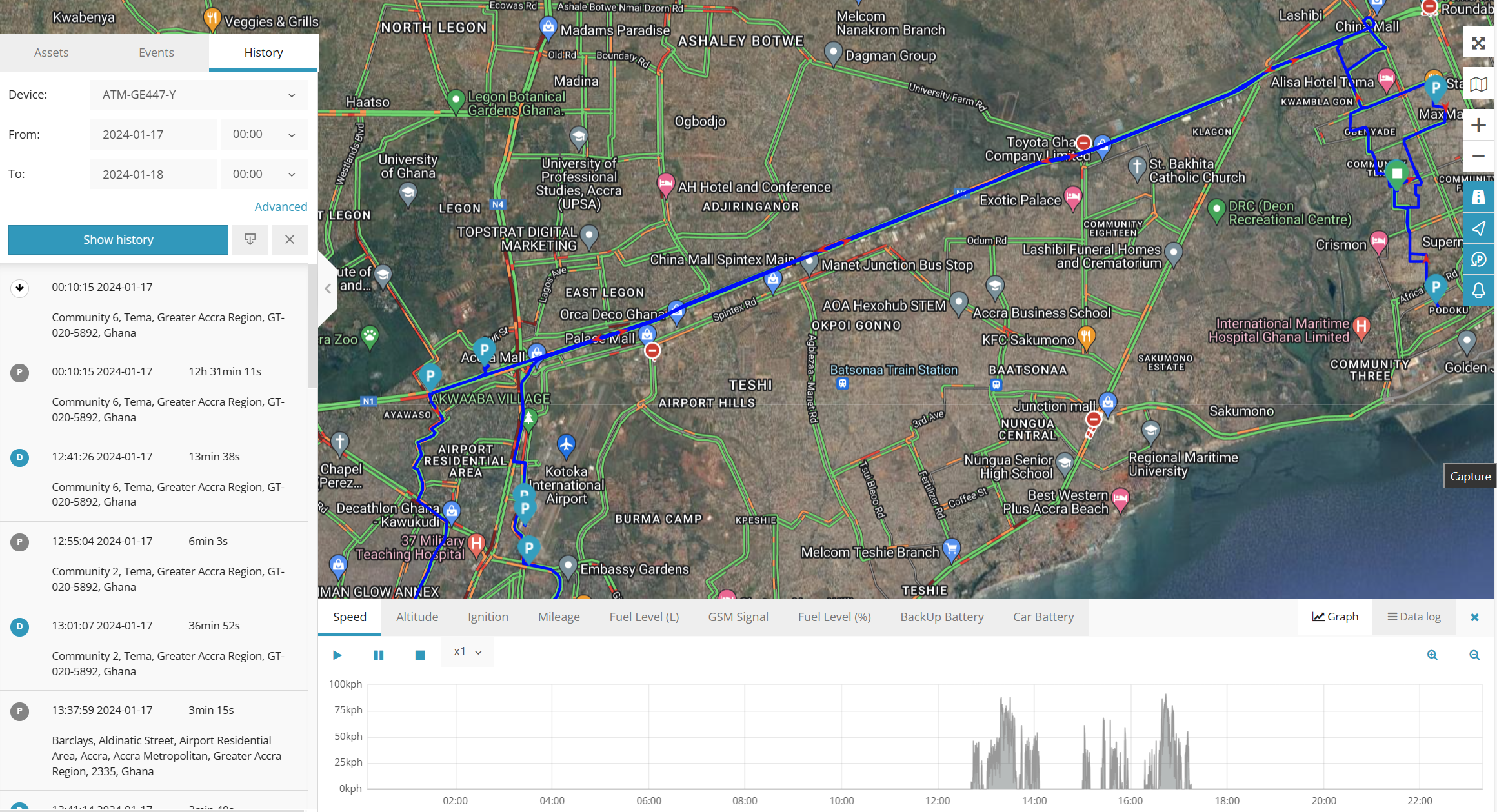Select the parking entry at 13:37:59

pyautogui.click(x=154, y=740)
